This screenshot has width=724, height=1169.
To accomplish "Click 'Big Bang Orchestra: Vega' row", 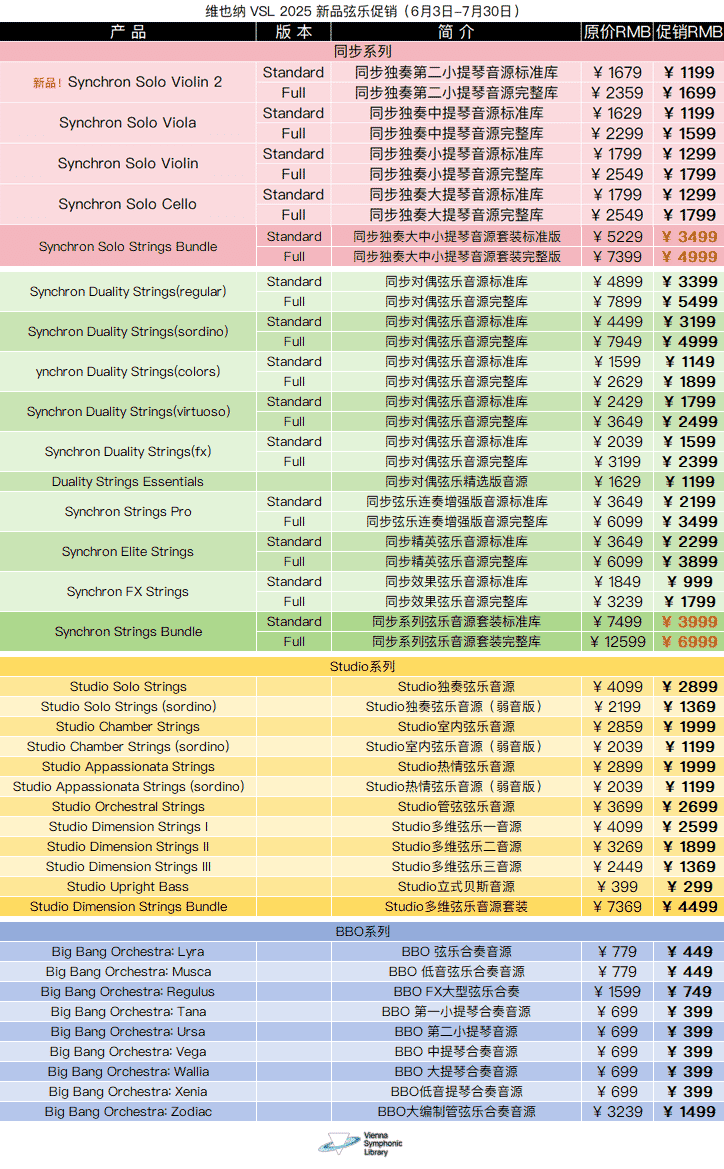I will (x=362, y=1052).
